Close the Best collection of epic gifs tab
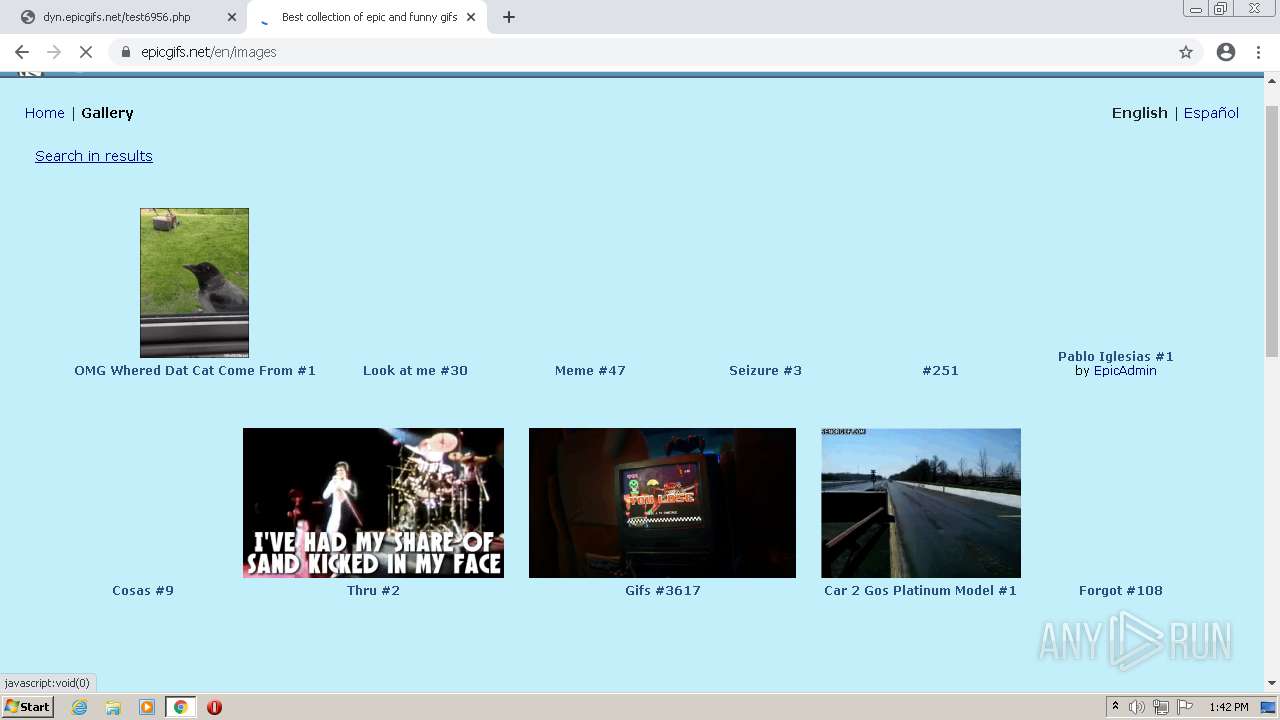The image size is (1280, 720). click(x=471, y=17)
